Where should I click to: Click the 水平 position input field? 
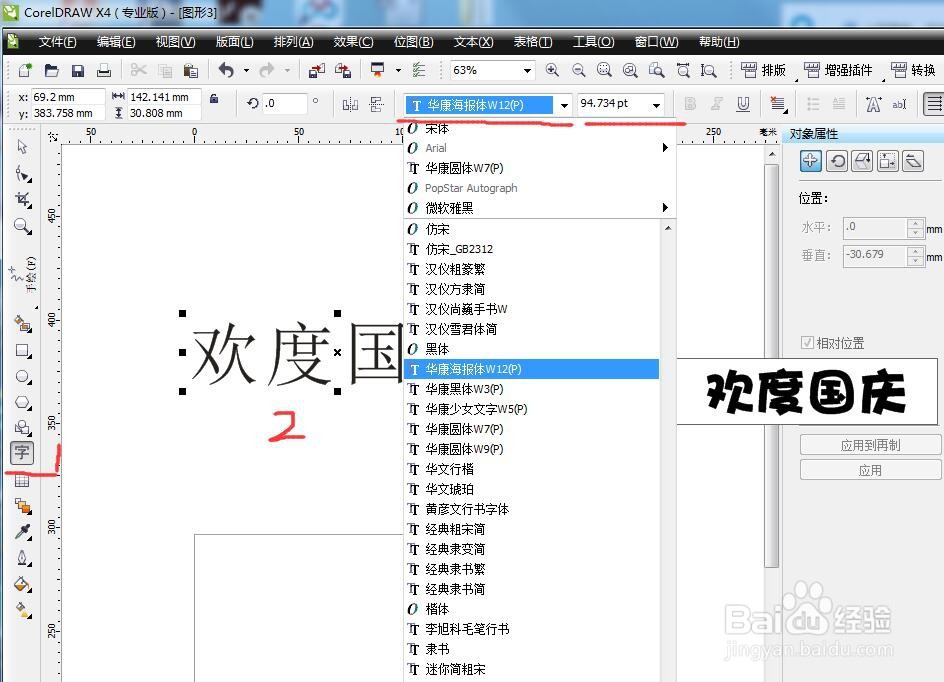pyautogui.click(x=874, y=227)
